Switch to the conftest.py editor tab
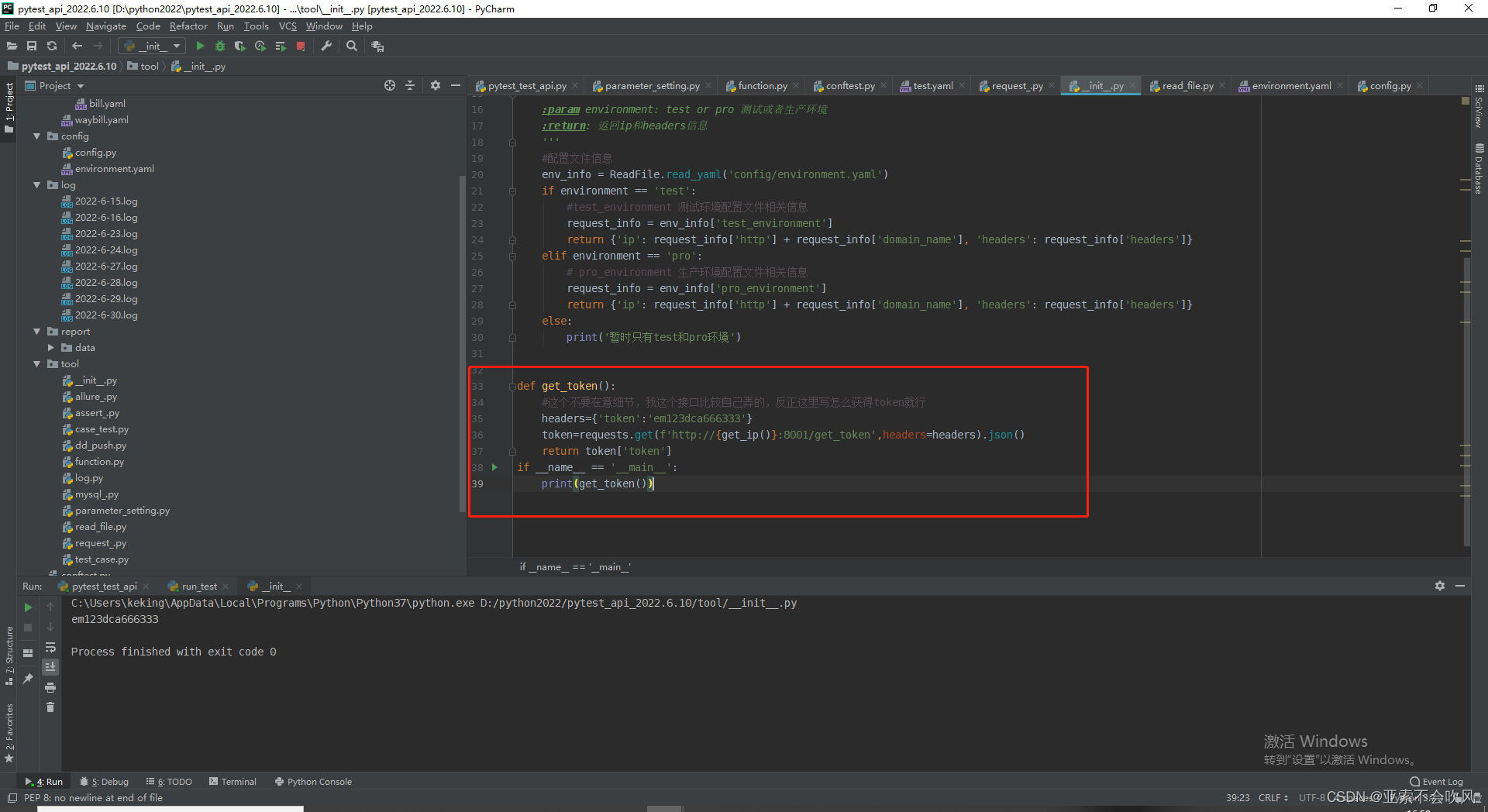 click(x=850, y=86)
